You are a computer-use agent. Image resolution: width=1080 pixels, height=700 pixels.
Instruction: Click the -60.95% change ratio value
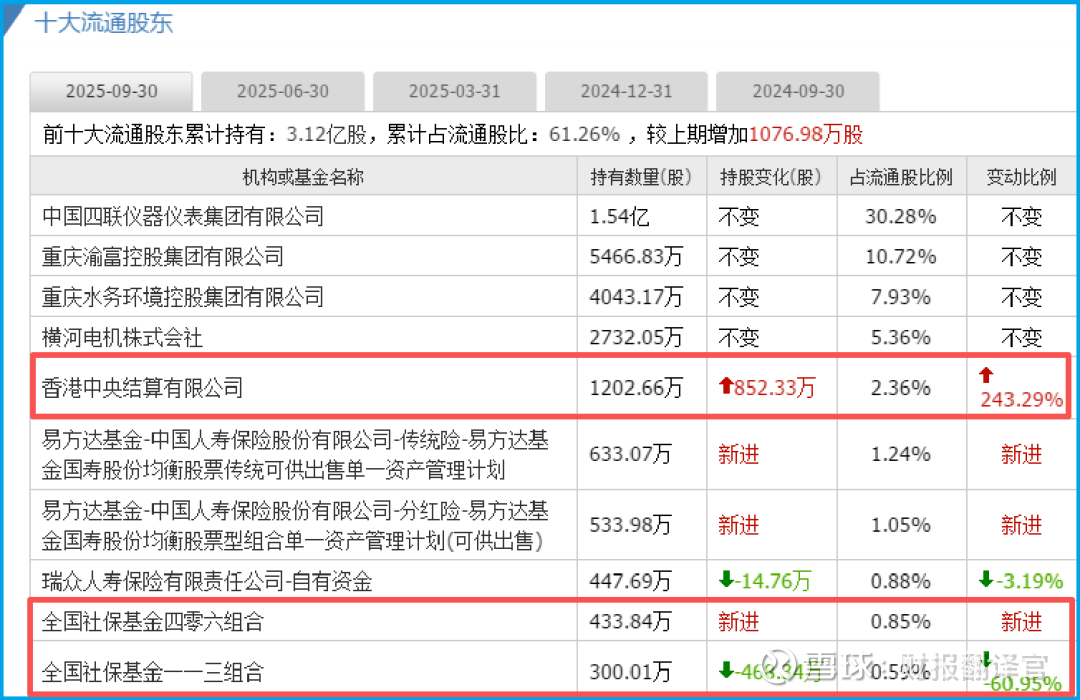coord(1023,683)
